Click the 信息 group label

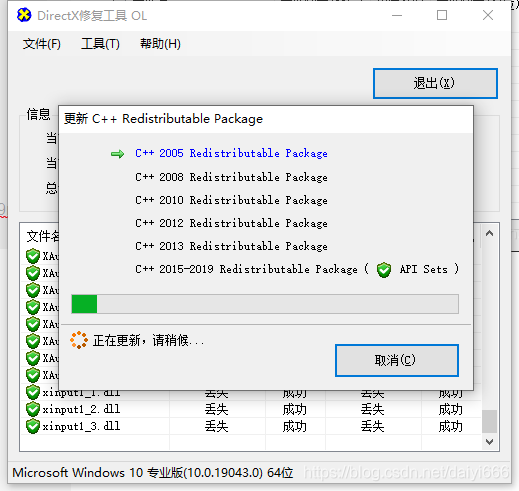[x=38, y=114]
